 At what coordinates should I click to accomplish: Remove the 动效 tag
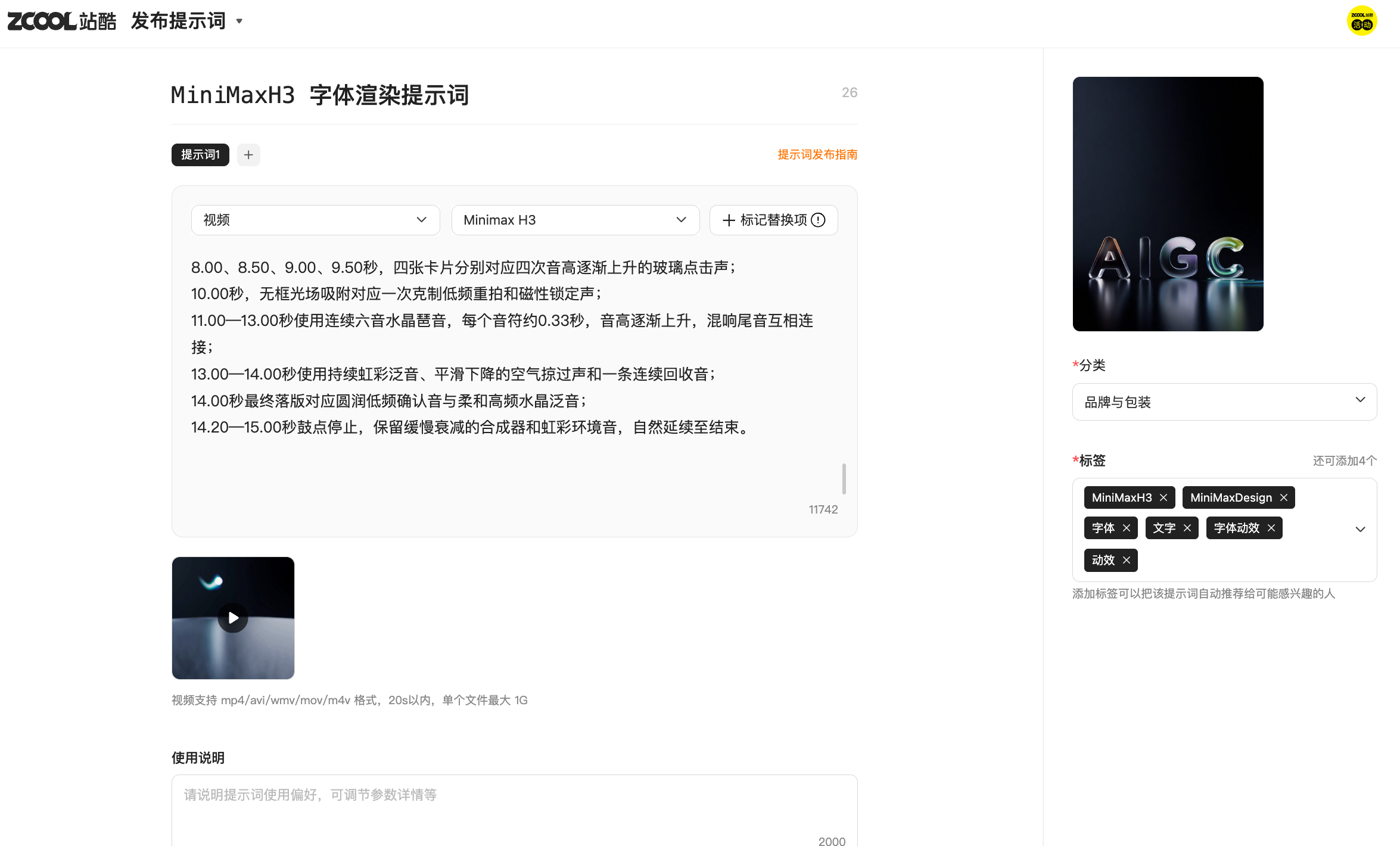[1127, 560]
